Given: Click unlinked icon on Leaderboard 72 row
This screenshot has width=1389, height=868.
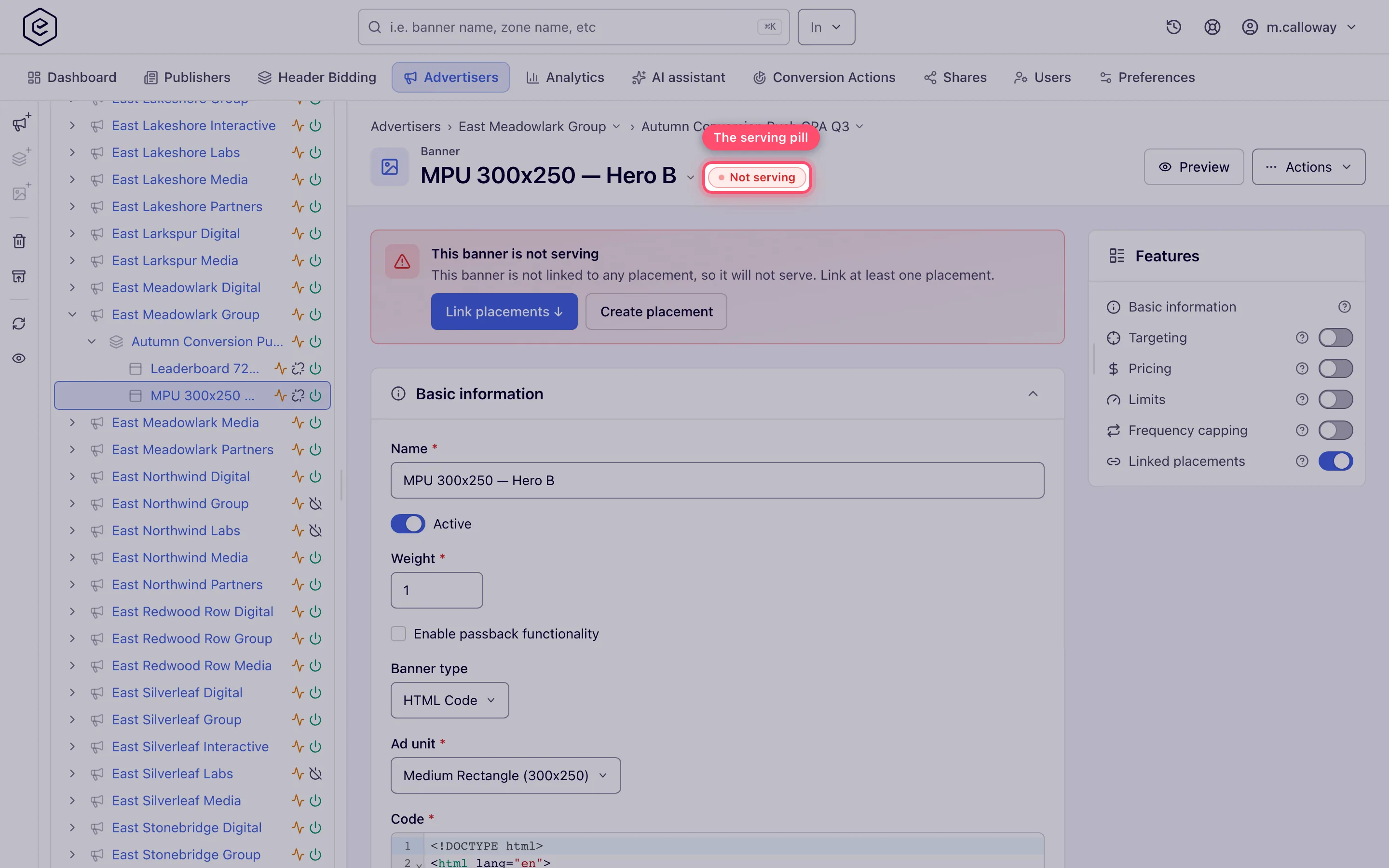Looking at the screenshot, I should coord(298,368).
